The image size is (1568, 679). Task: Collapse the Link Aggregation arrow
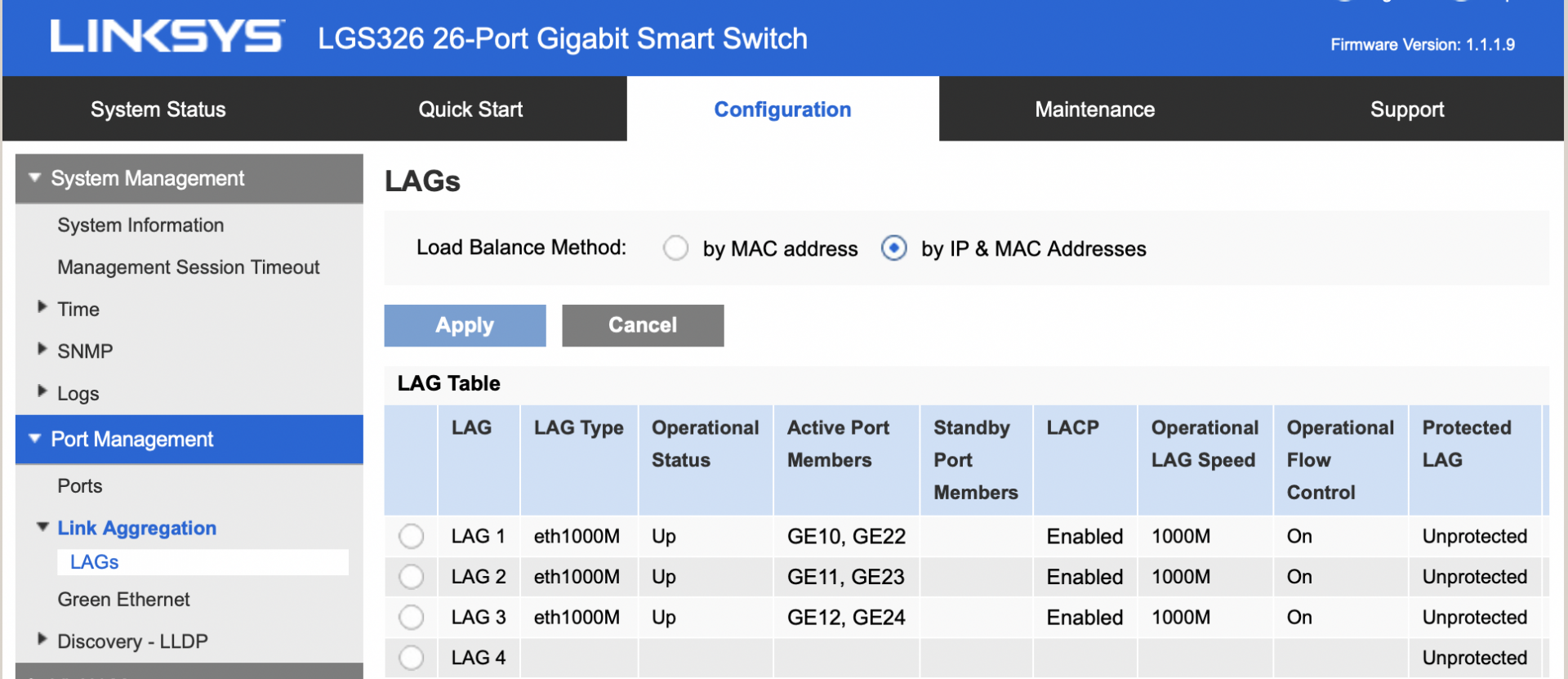point(42,527)
